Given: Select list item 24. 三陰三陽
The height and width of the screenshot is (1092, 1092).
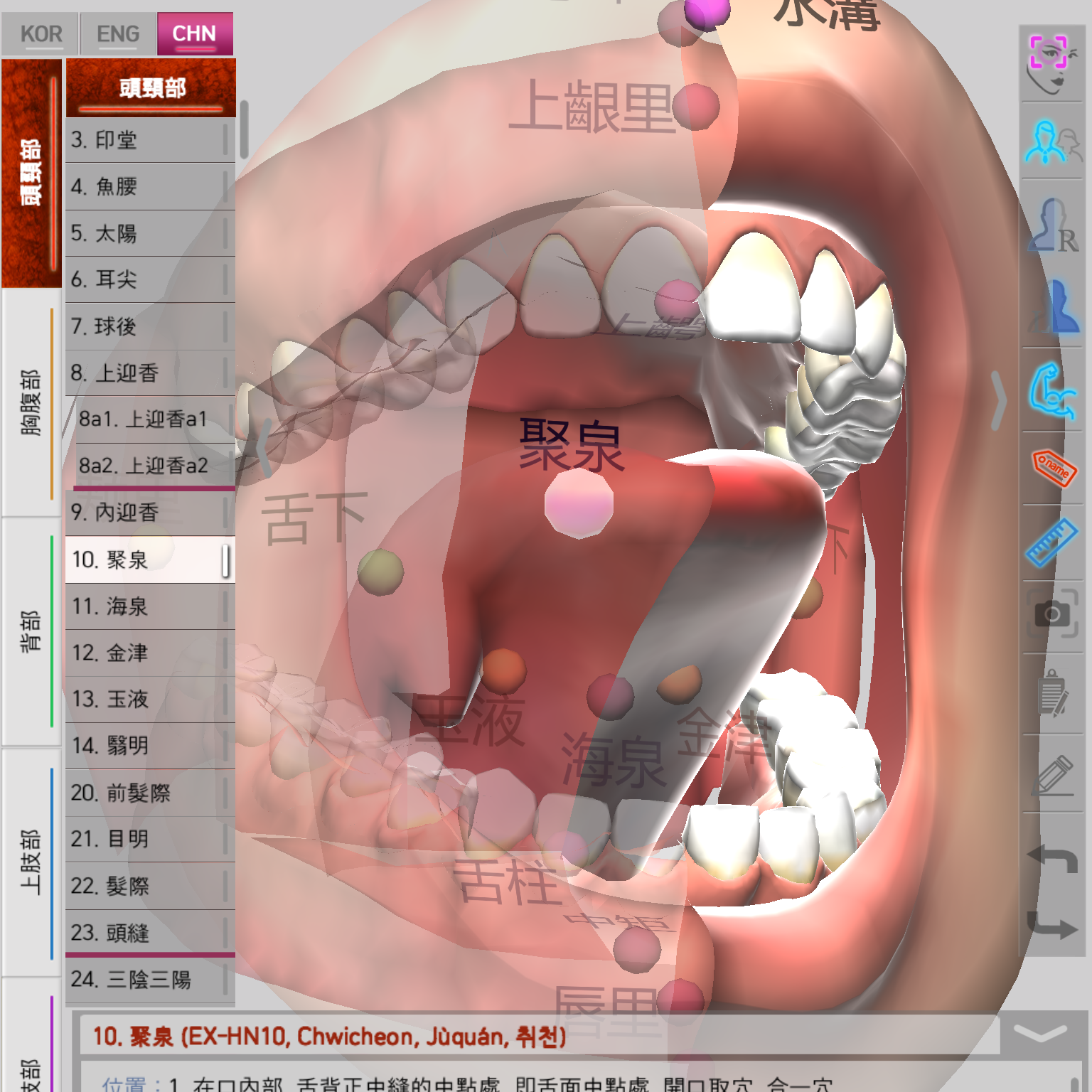Looking at the screenshot, I should tap(150, 980).
